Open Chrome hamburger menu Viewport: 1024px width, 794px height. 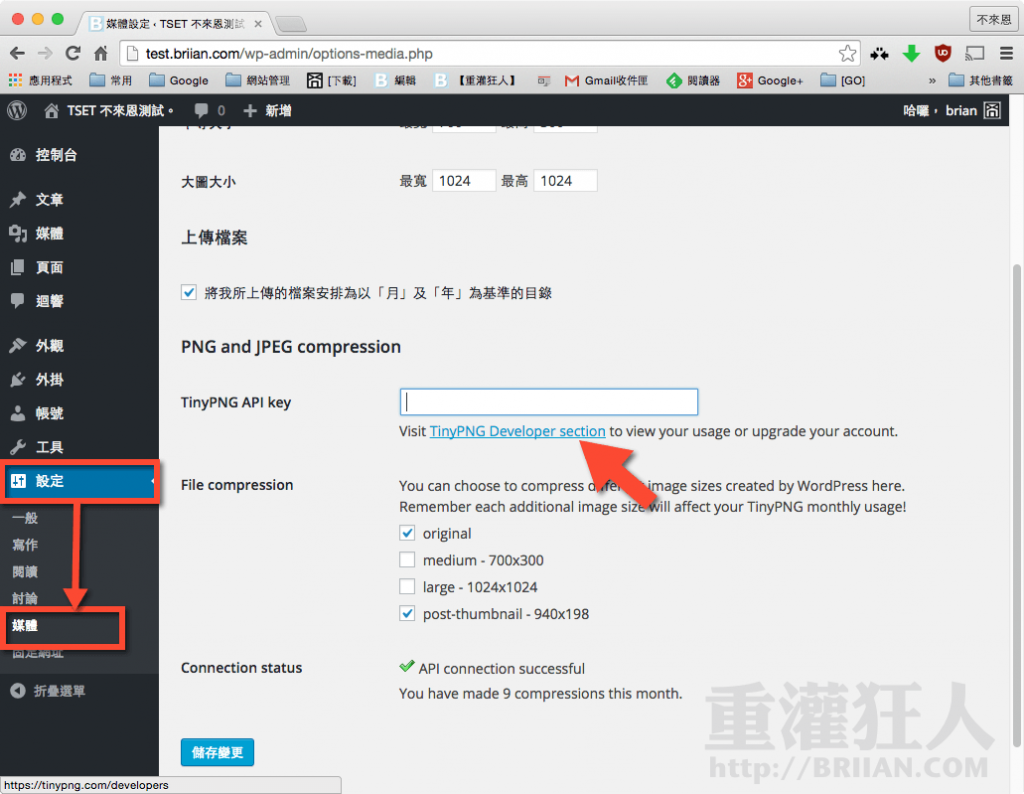coord(1005,53)
